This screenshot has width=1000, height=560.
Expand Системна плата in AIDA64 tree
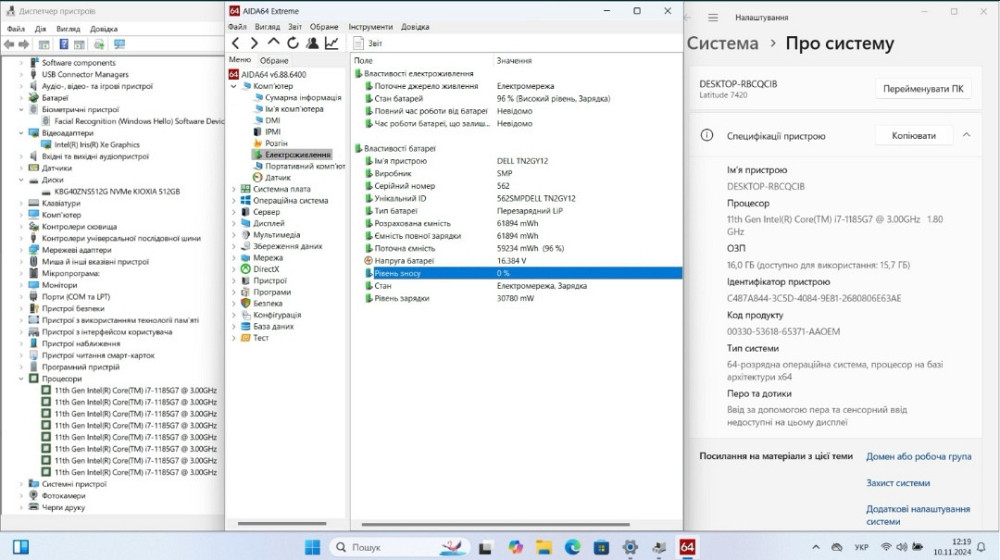tap(234, 189)
